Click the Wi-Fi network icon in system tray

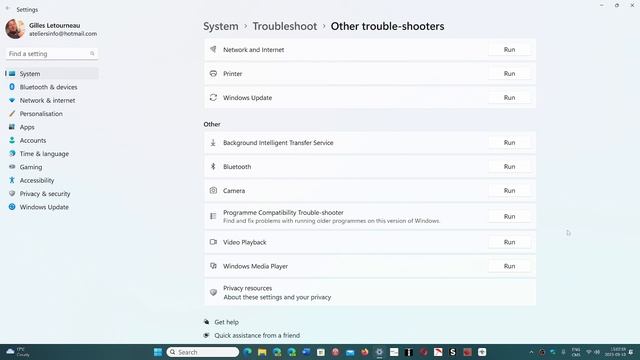589,352
